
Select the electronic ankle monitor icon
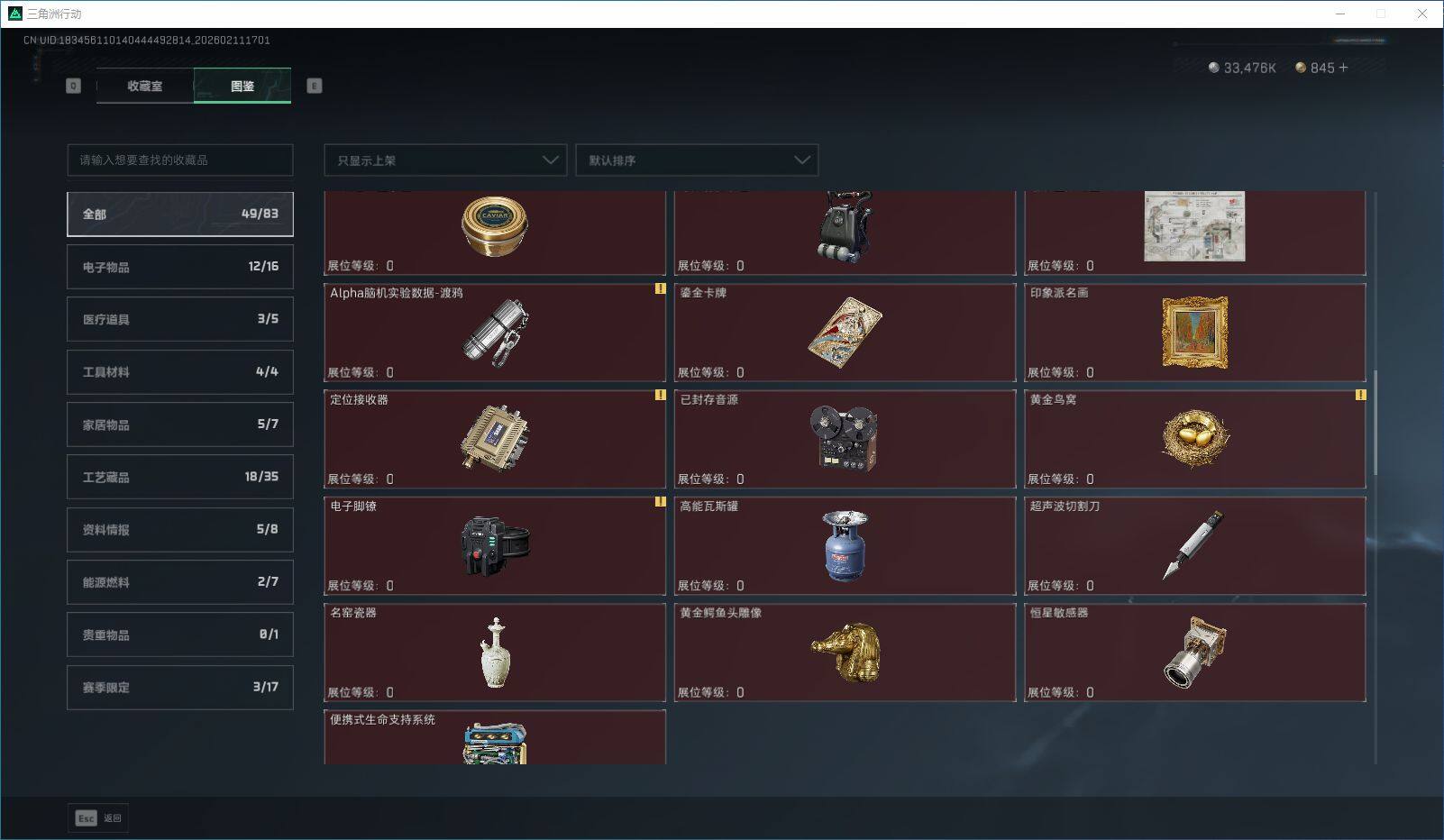pyautogui.click(x=495, y=545)
